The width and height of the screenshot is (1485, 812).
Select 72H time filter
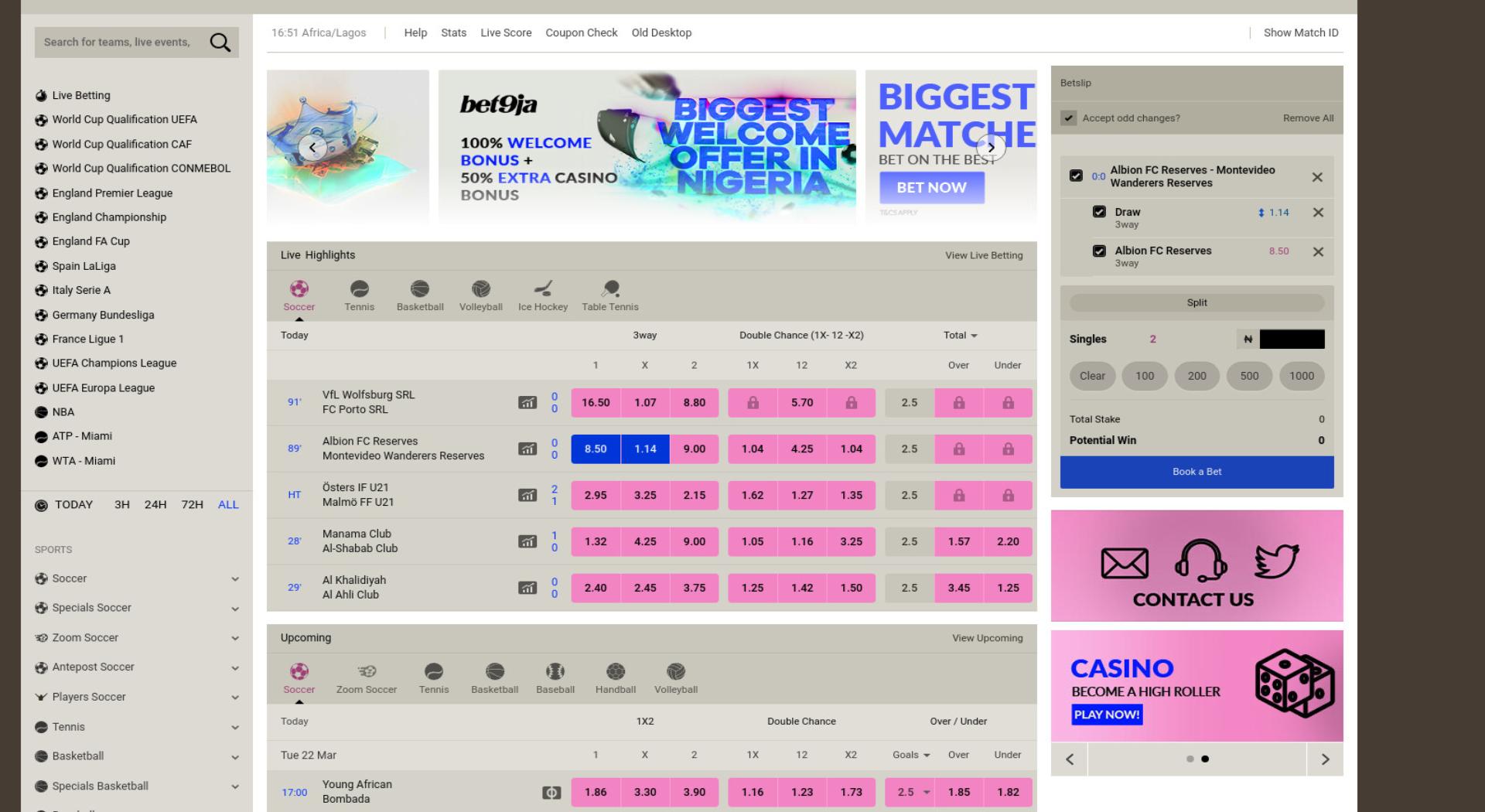pos(192,504)
